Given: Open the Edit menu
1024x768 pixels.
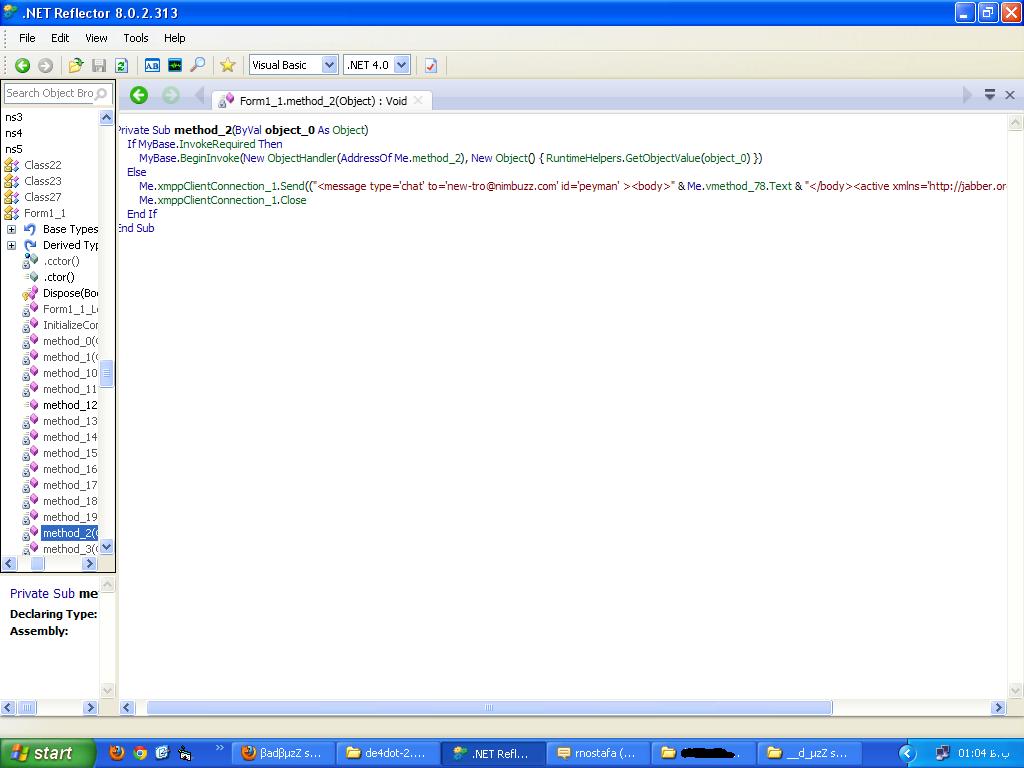Looking at the screenshot, I should coord(60,38).
